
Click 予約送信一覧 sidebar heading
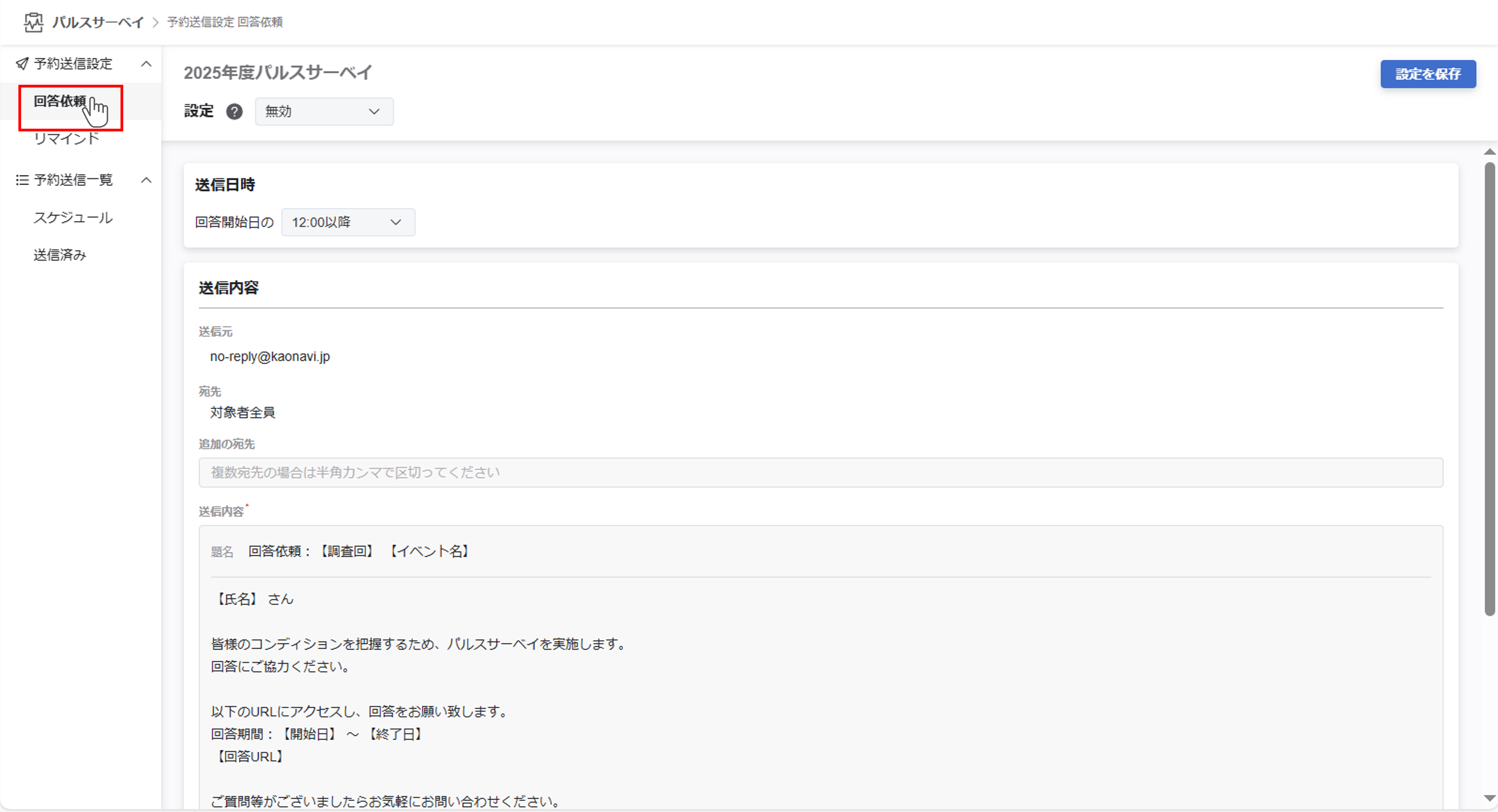tap(73, 180)
